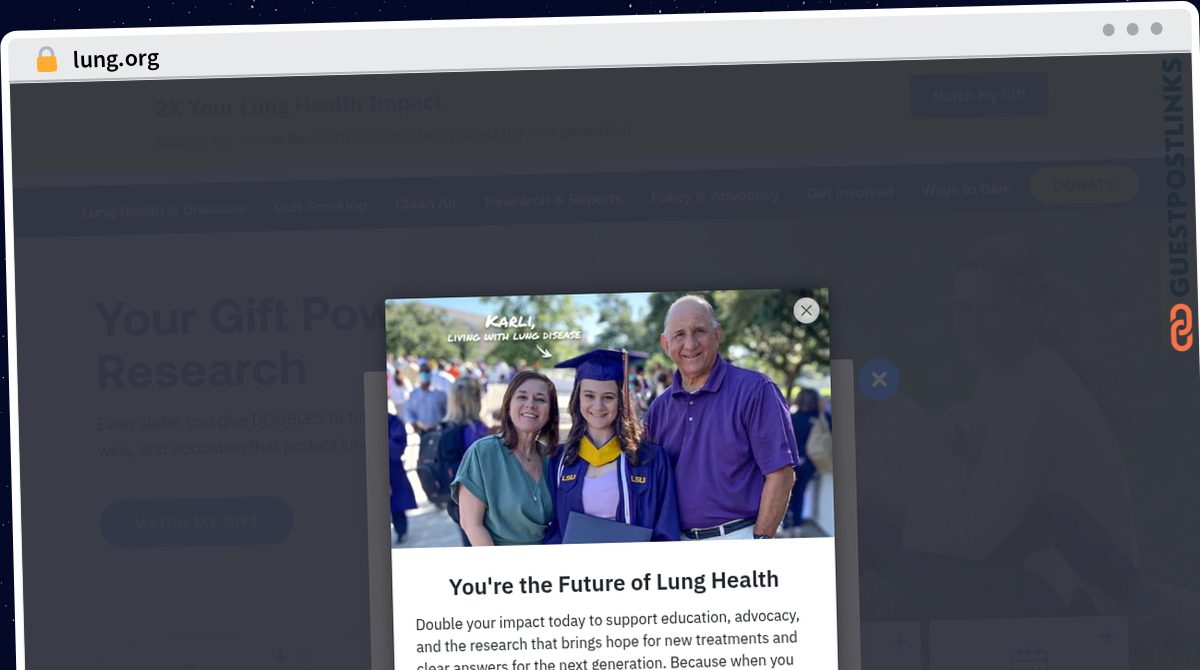Click the padlock icon beside lung.org
This screenshot has height=670, width=1200.
tap(47, 60)
